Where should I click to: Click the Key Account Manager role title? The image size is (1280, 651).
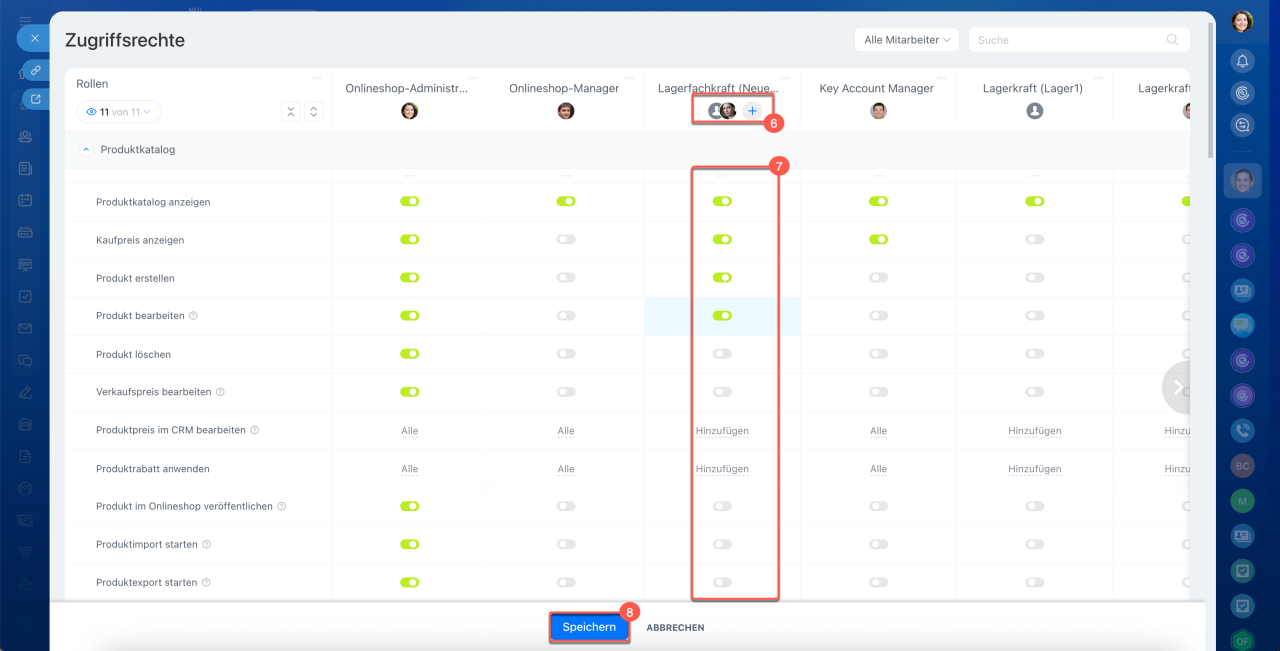point(877,88)
